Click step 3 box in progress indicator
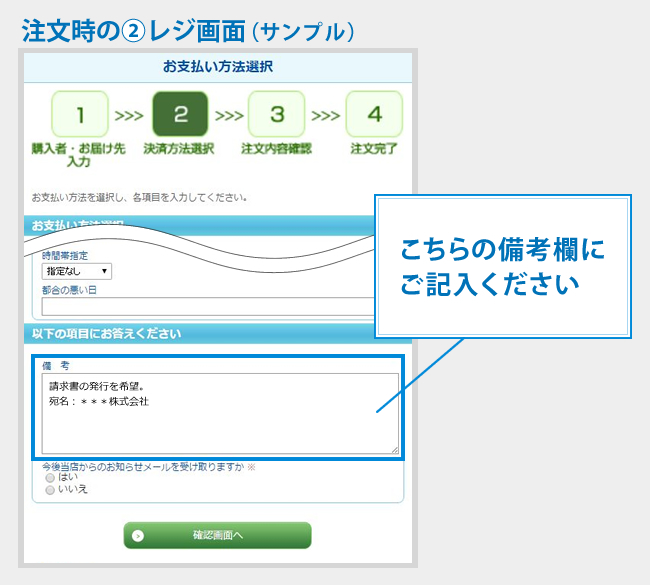 276,114
